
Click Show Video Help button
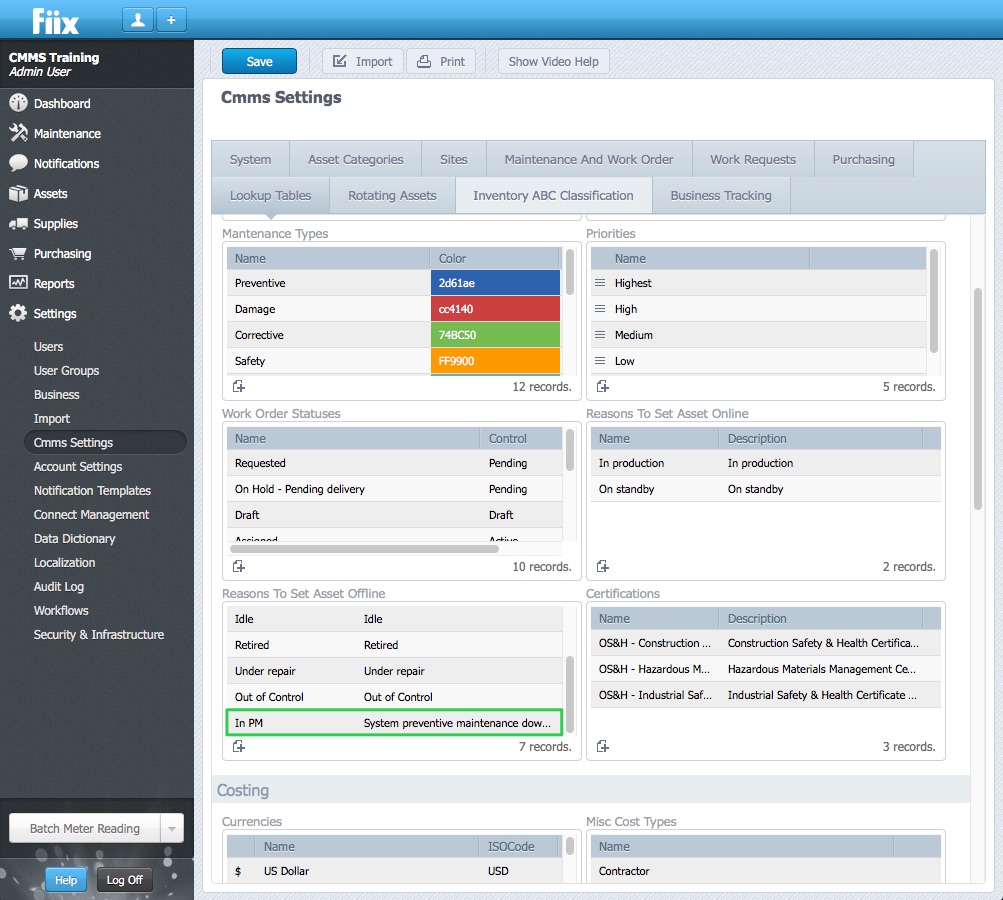[553, 61]
